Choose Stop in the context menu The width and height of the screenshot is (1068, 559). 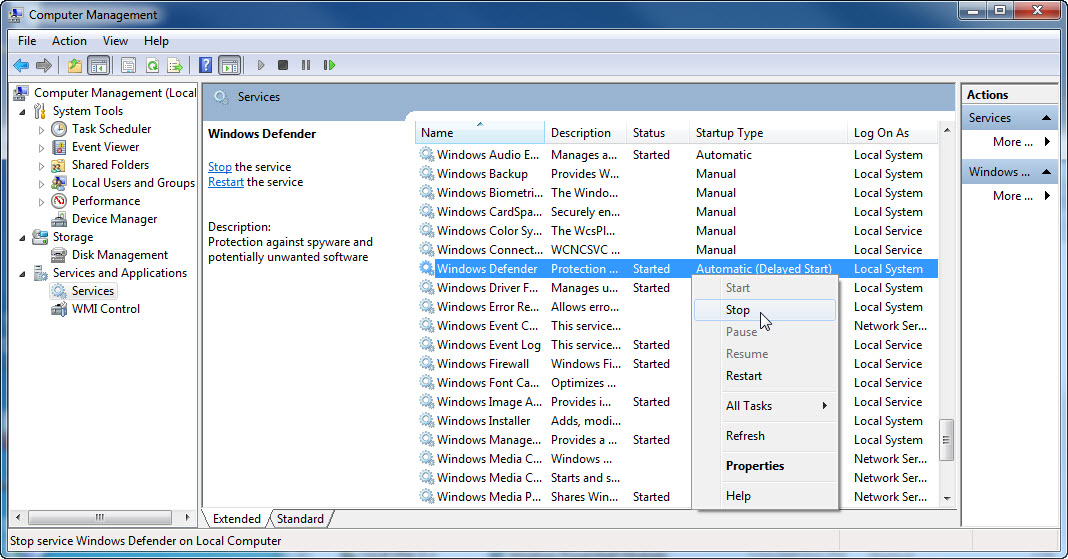(765, 310)
